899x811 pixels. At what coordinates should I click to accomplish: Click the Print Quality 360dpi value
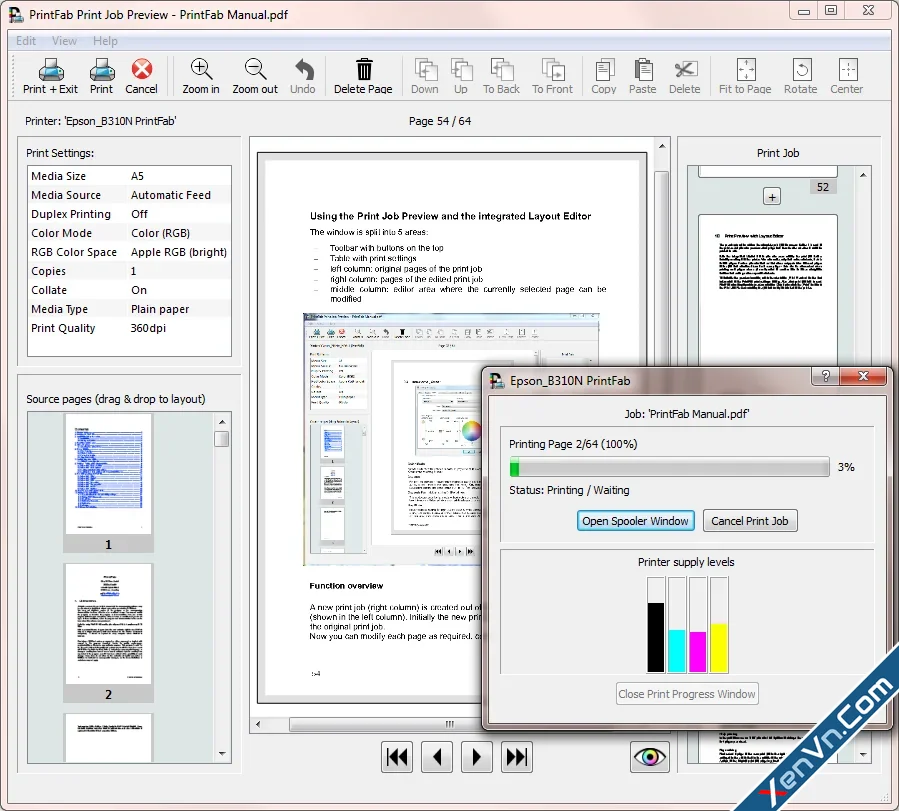point(148,328)
